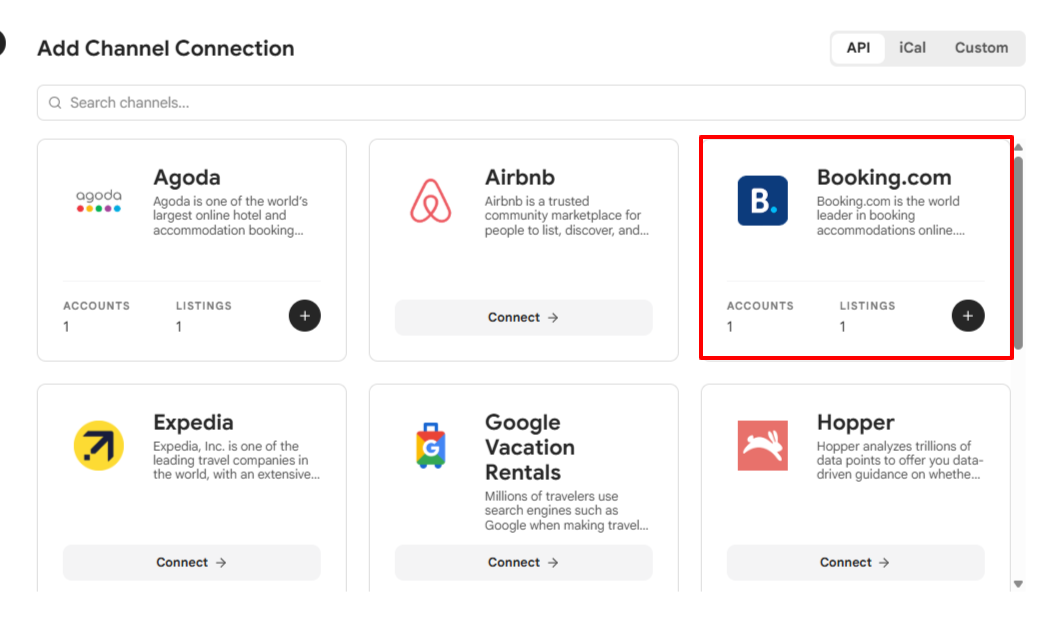The image size is (1058, 619).
Task: Click the scrollbar up arrow
Action: (x=1019, y=146)
